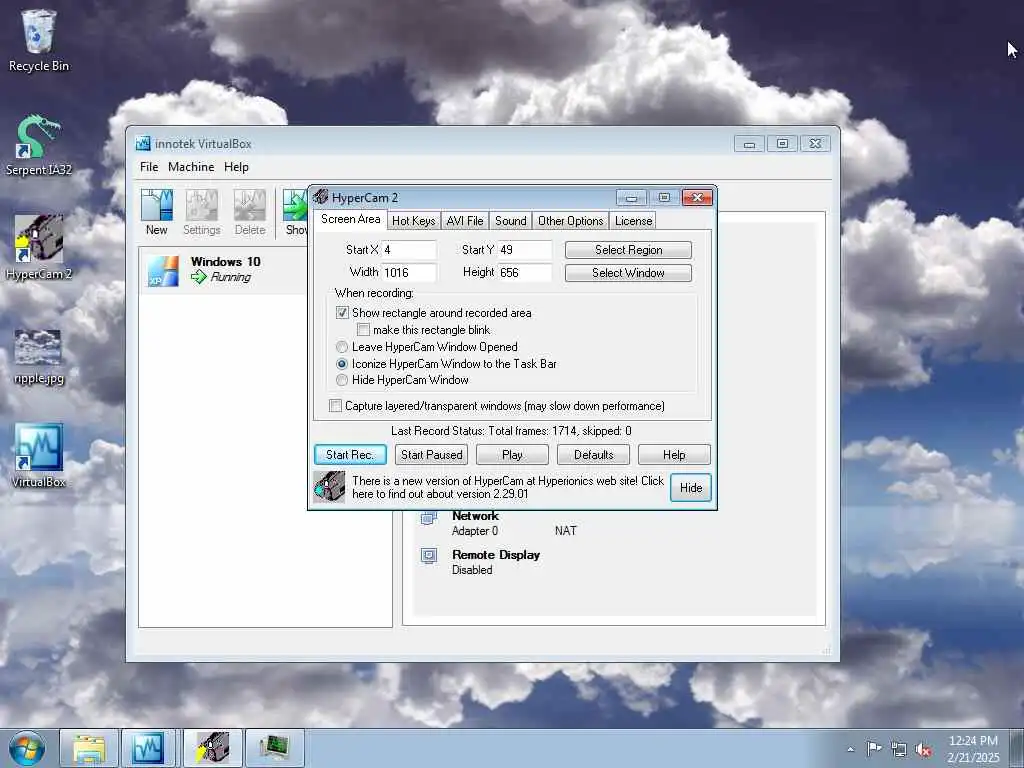
Task: Switch to the Screen Area tab
Action: point(350,219)
